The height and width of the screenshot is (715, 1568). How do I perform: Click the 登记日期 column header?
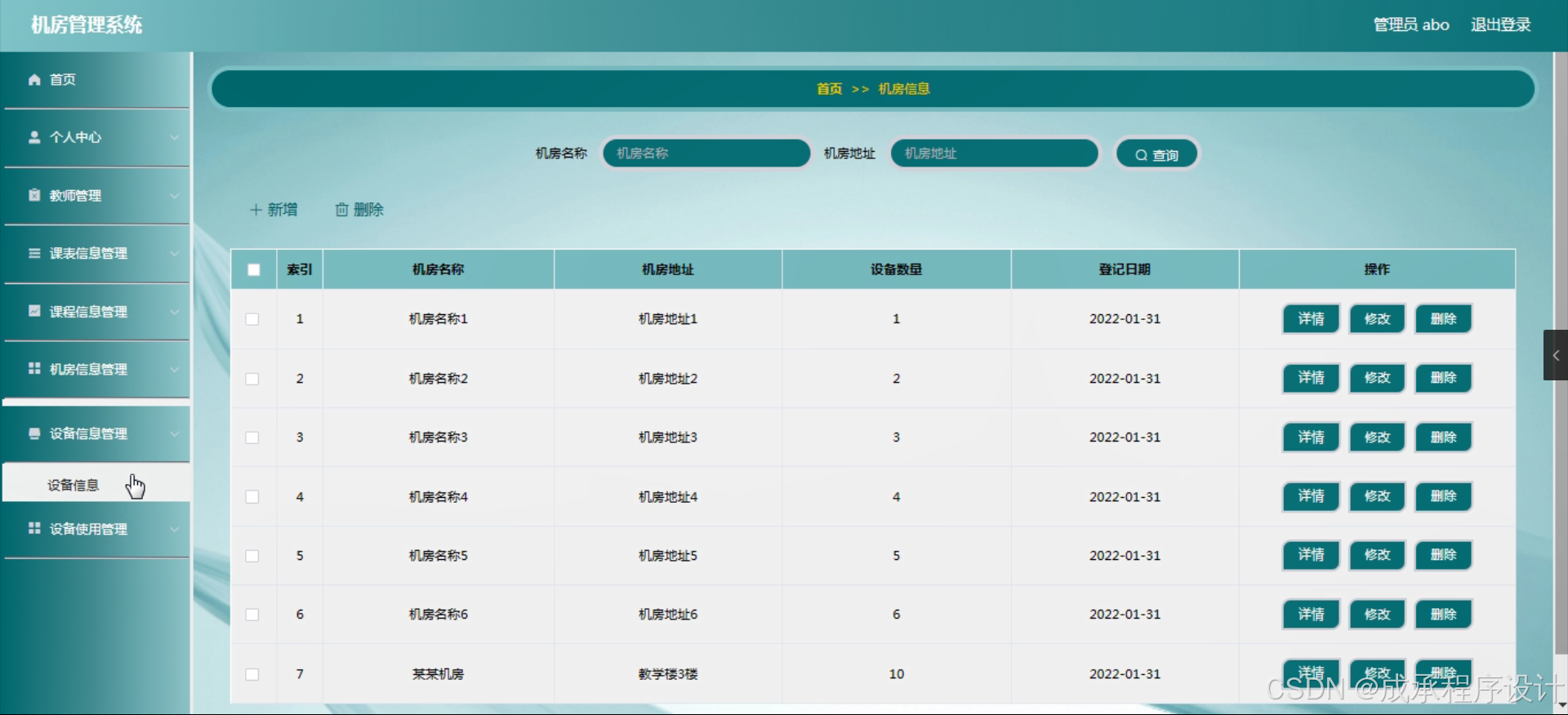[1125, 269]
